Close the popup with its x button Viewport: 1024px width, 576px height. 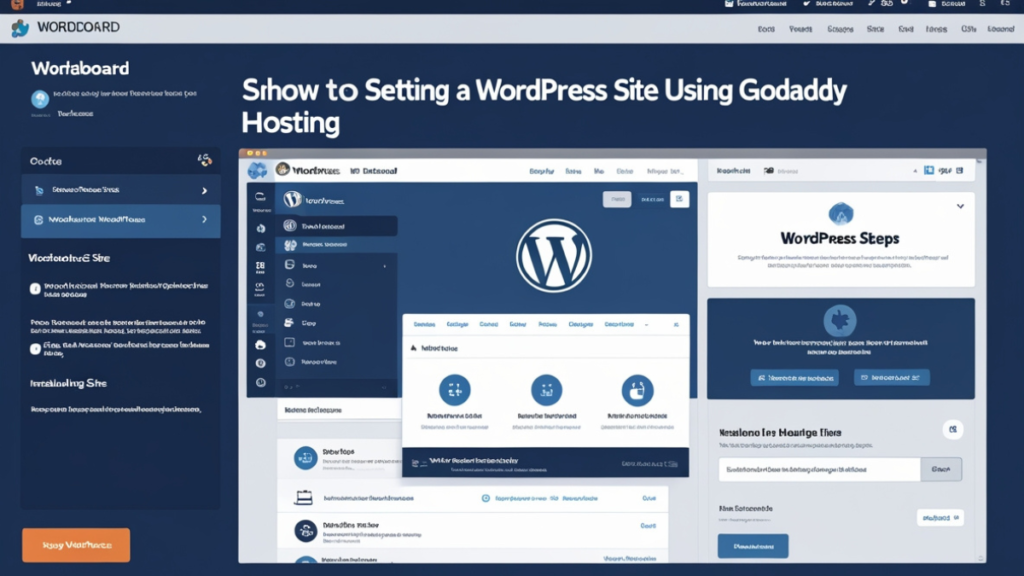pyautogui.click(x=676, y=325)
